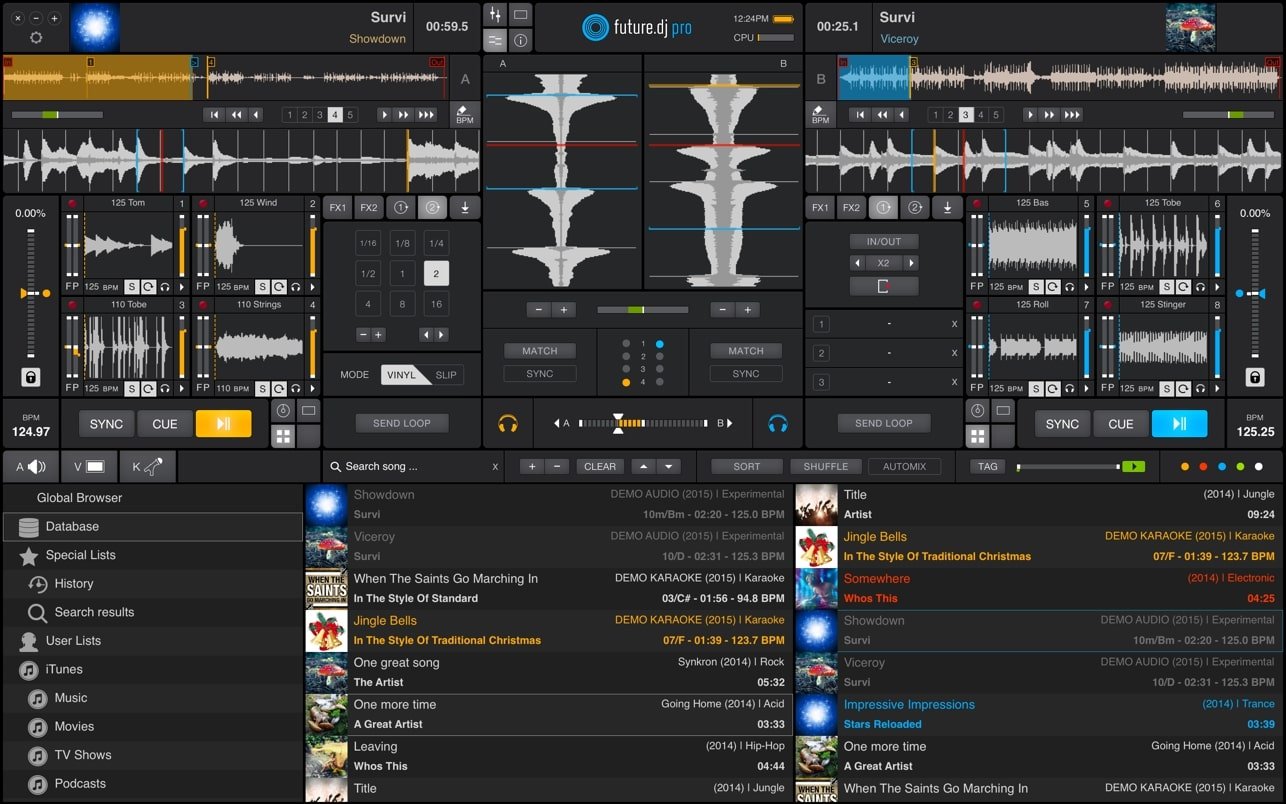The width and height of the screenshot is (1286, 804).
Task: Toggle the AUTOMIX button
Action: tap(904, 467)
